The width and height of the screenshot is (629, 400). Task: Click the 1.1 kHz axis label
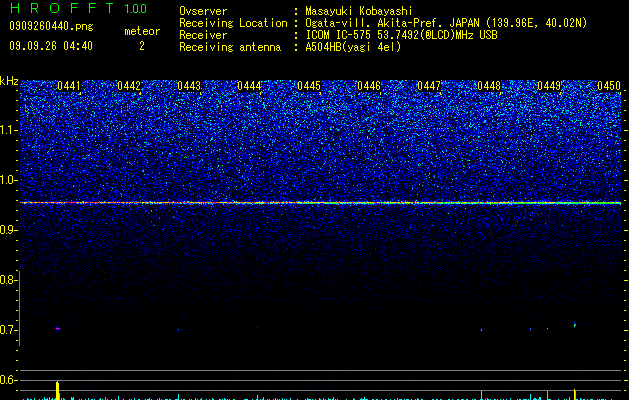(x=8, y=130)
